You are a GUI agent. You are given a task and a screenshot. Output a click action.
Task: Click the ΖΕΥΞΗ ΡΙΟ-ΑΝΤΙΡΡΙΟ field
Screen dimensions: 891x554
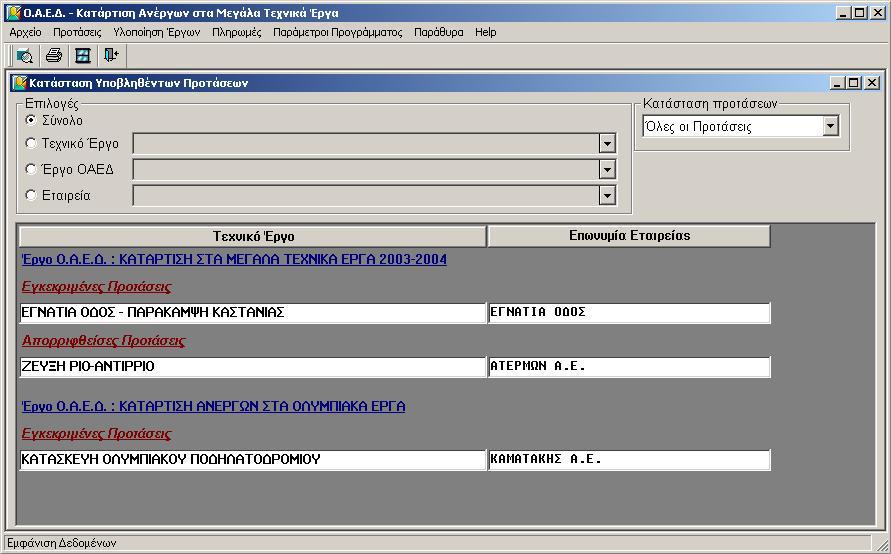(253, 366)
